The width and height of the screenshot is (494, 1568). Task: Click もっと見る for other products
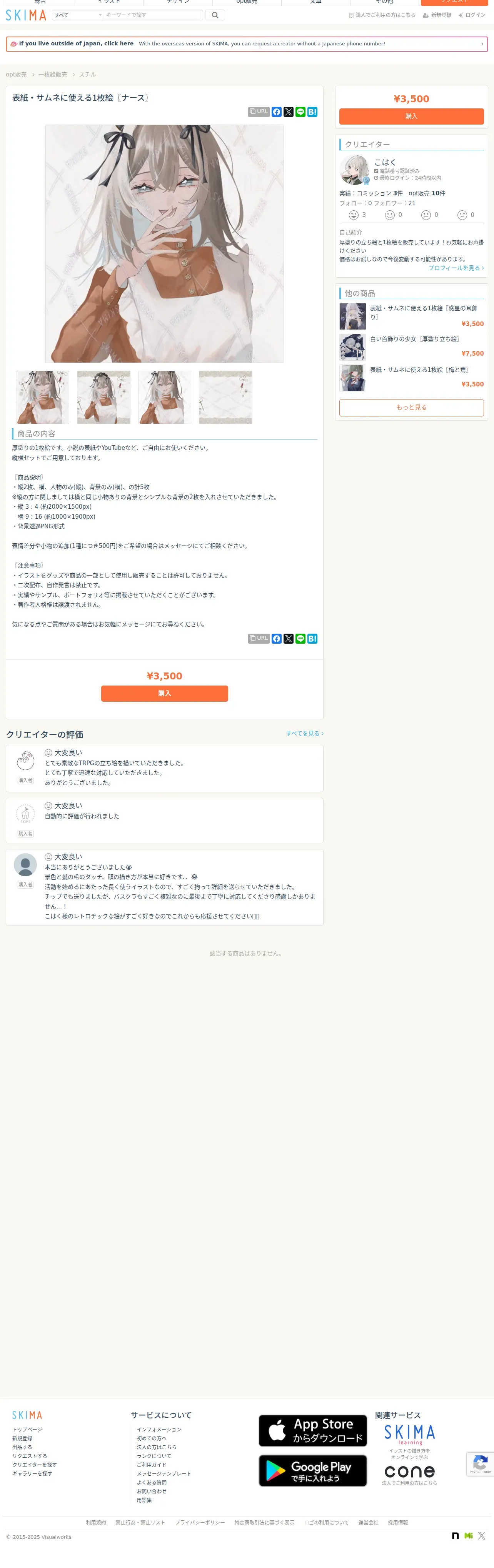pos(411,407)
